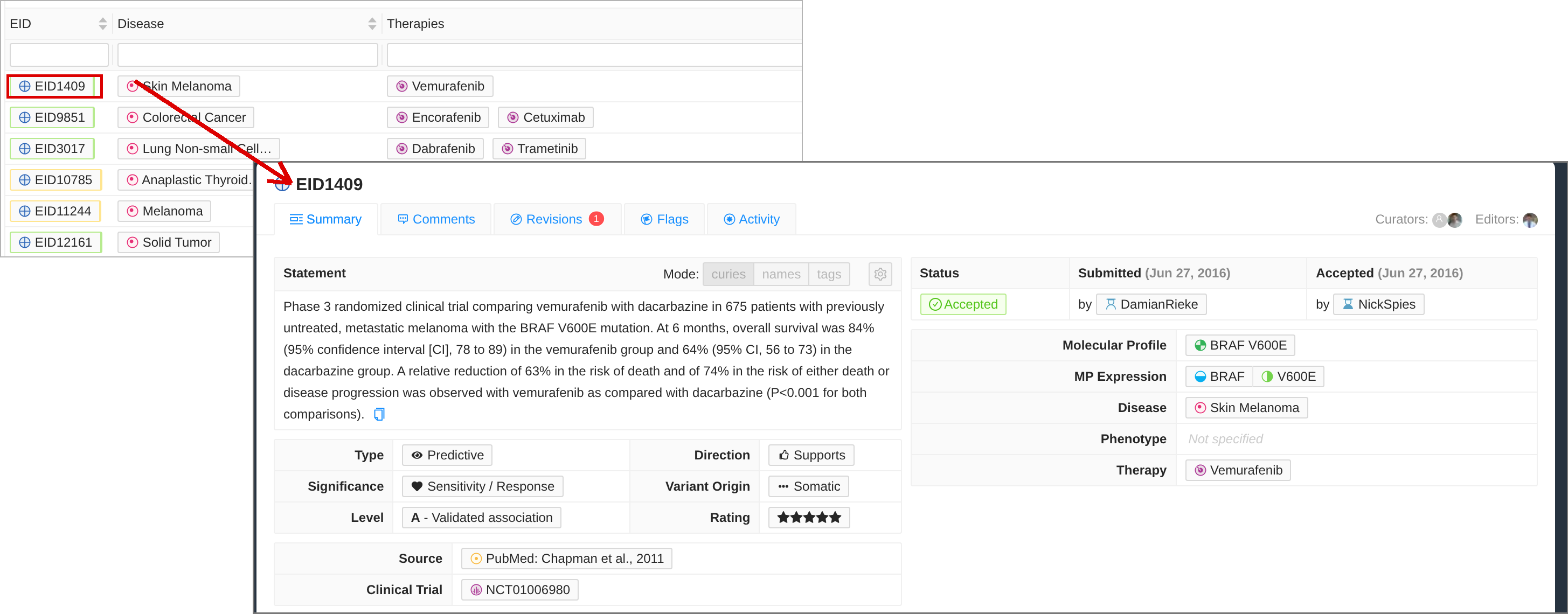Open the Comments tab

[436, 219]
